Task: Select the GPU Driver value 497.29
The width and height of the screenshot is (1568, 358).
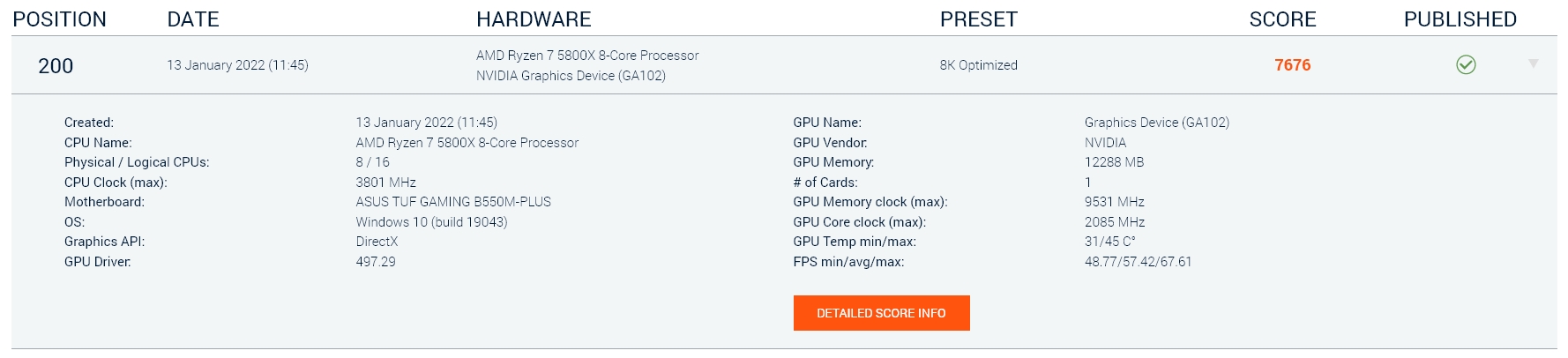Action: [x=376, y=262]
